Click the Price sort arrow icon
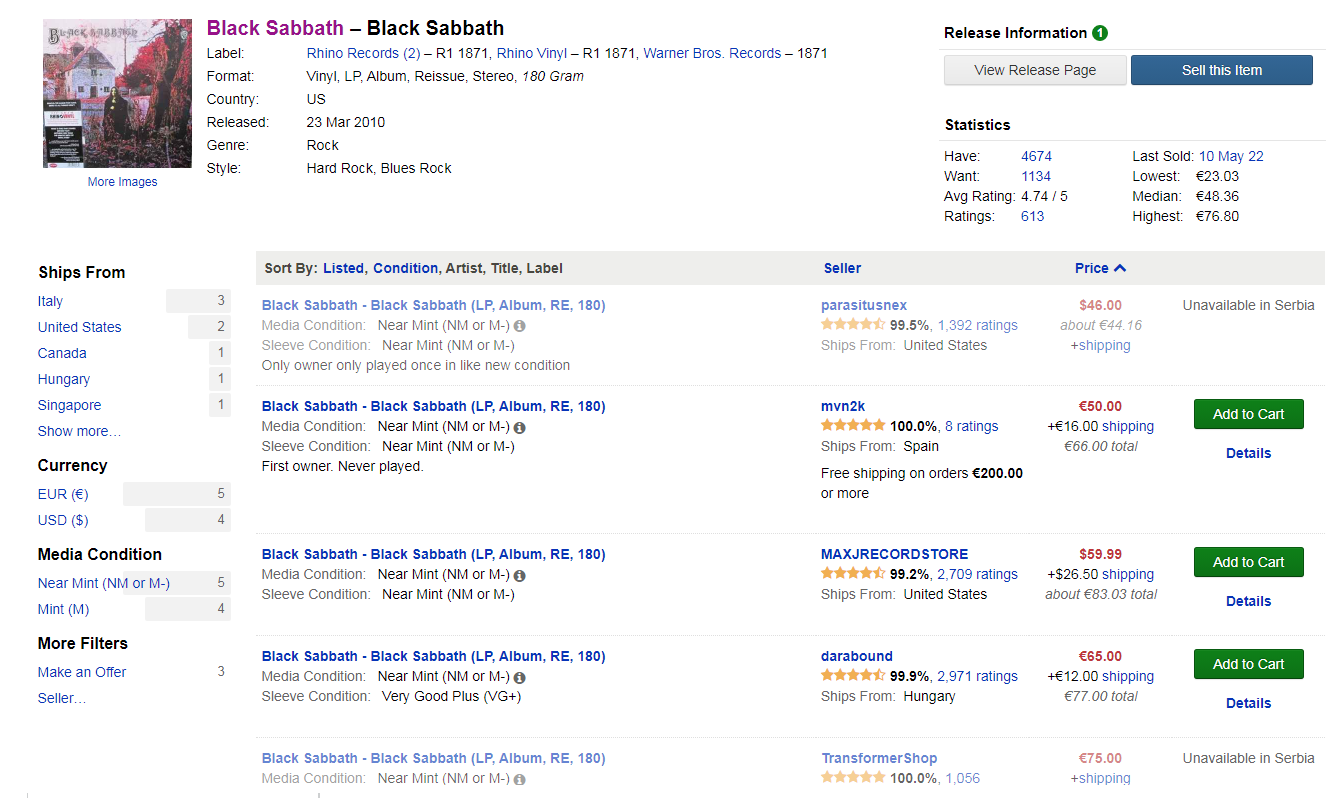Image resolution: width=1343 pixels, height=798 pixels. pyautogui.click(x=1120, y=268)
